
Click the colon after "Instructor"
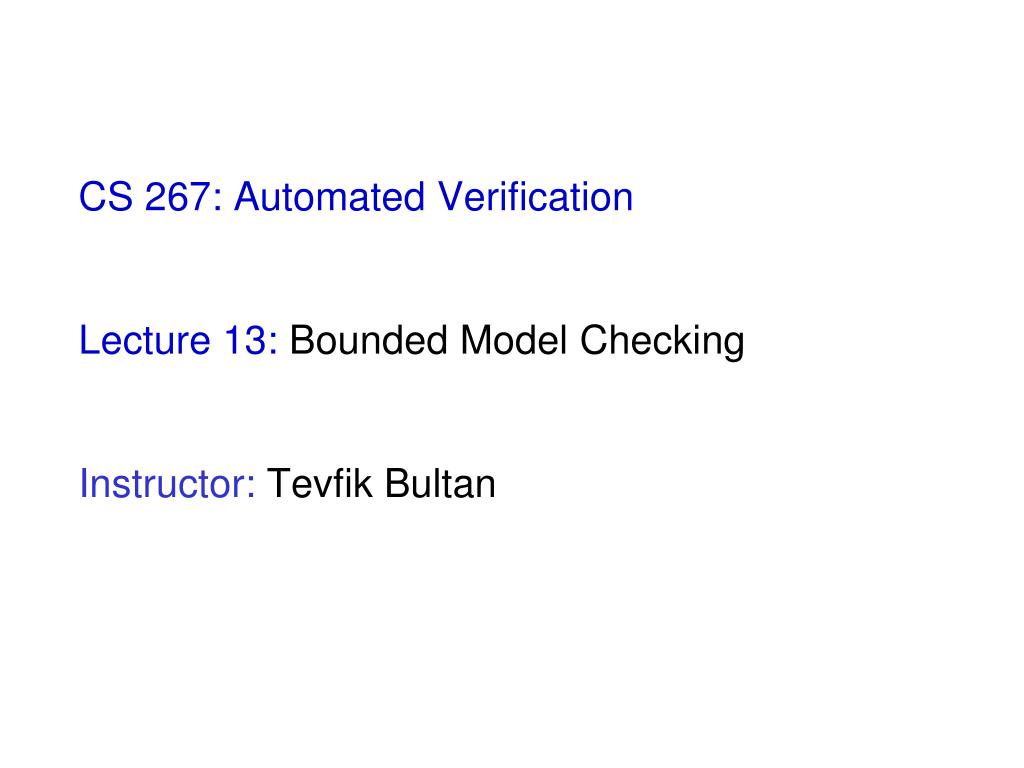click(251, 488)
